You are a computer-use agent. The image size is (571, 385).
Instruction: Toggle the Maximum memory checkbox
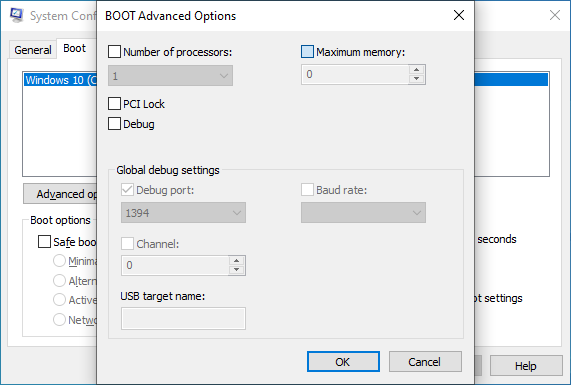pos(307,52)
